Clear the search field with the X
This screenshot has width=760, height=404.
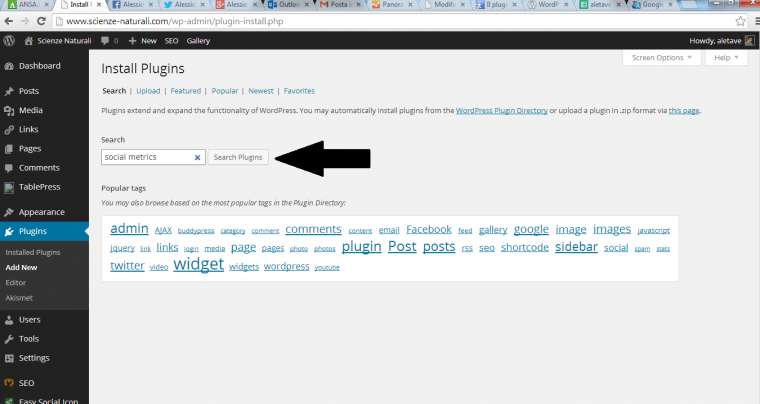point(197,157)
